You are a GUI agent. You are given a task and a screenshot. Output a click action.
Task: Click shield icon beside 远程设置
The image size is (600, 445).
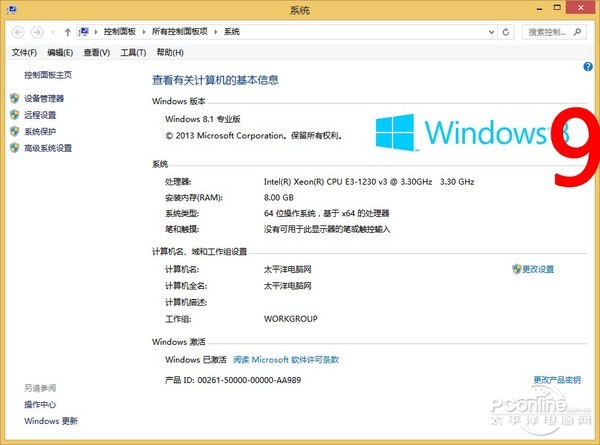tap(15, 115)
